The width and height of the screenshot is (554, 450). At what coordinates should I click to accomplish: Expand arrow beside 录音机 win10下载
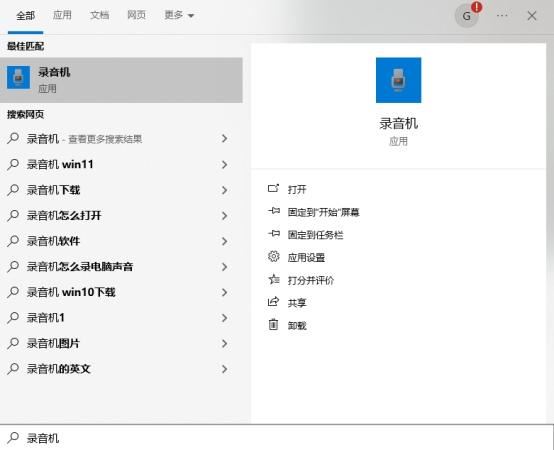tap(224, 292)
